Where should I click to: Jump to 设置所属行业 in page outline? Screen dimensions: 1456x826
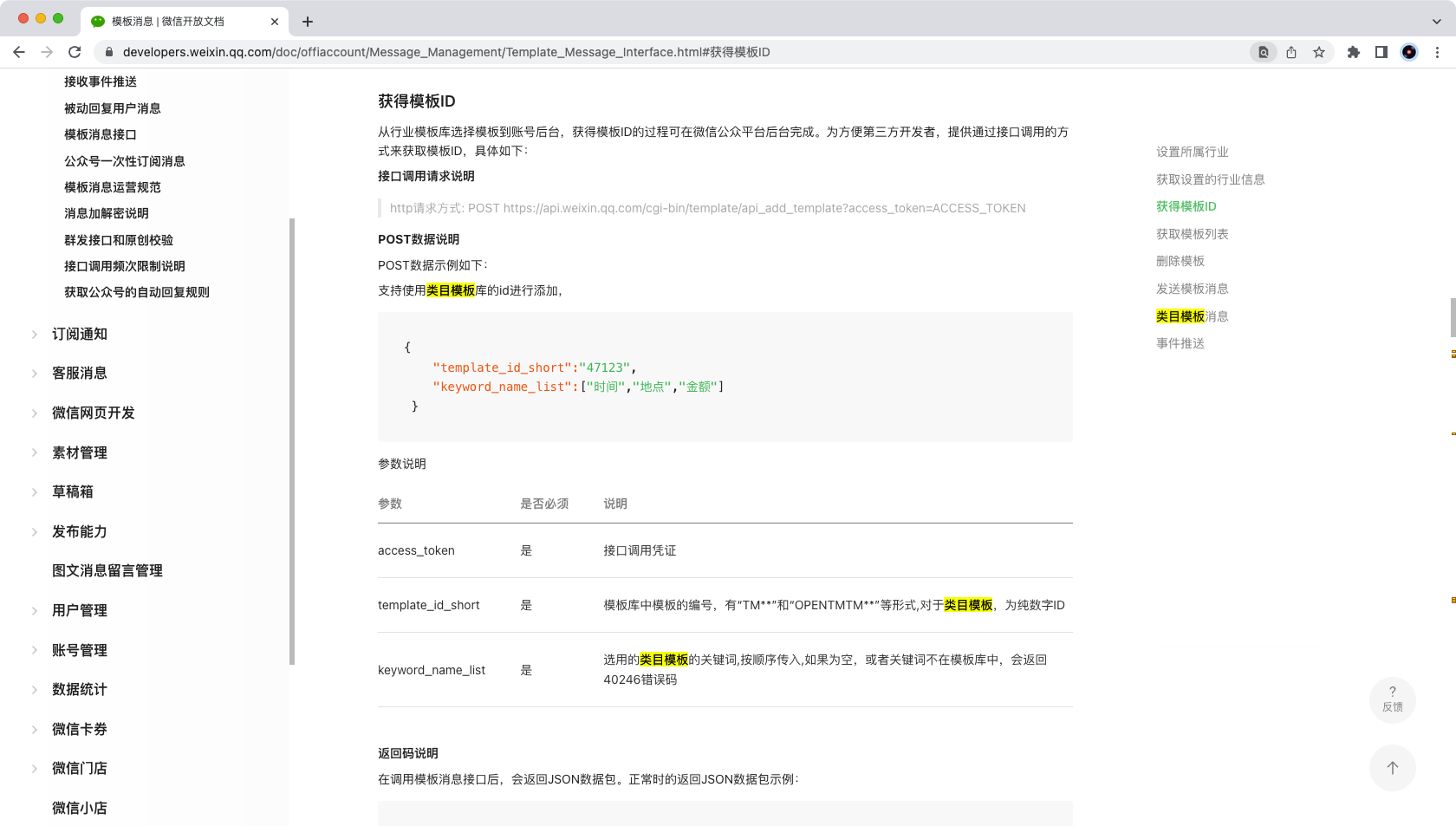pyautogui.click(x=1193, y=152)
